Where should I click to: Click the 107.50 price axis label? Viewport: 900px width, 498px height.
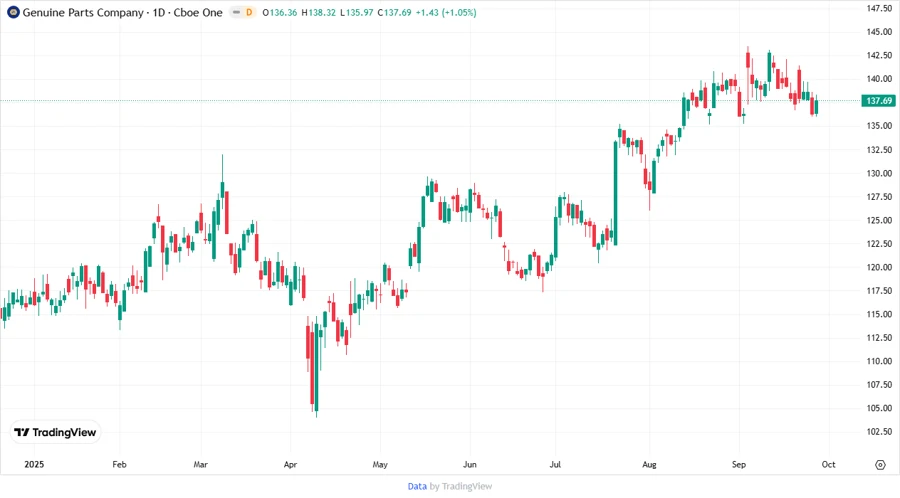[879, 384]
